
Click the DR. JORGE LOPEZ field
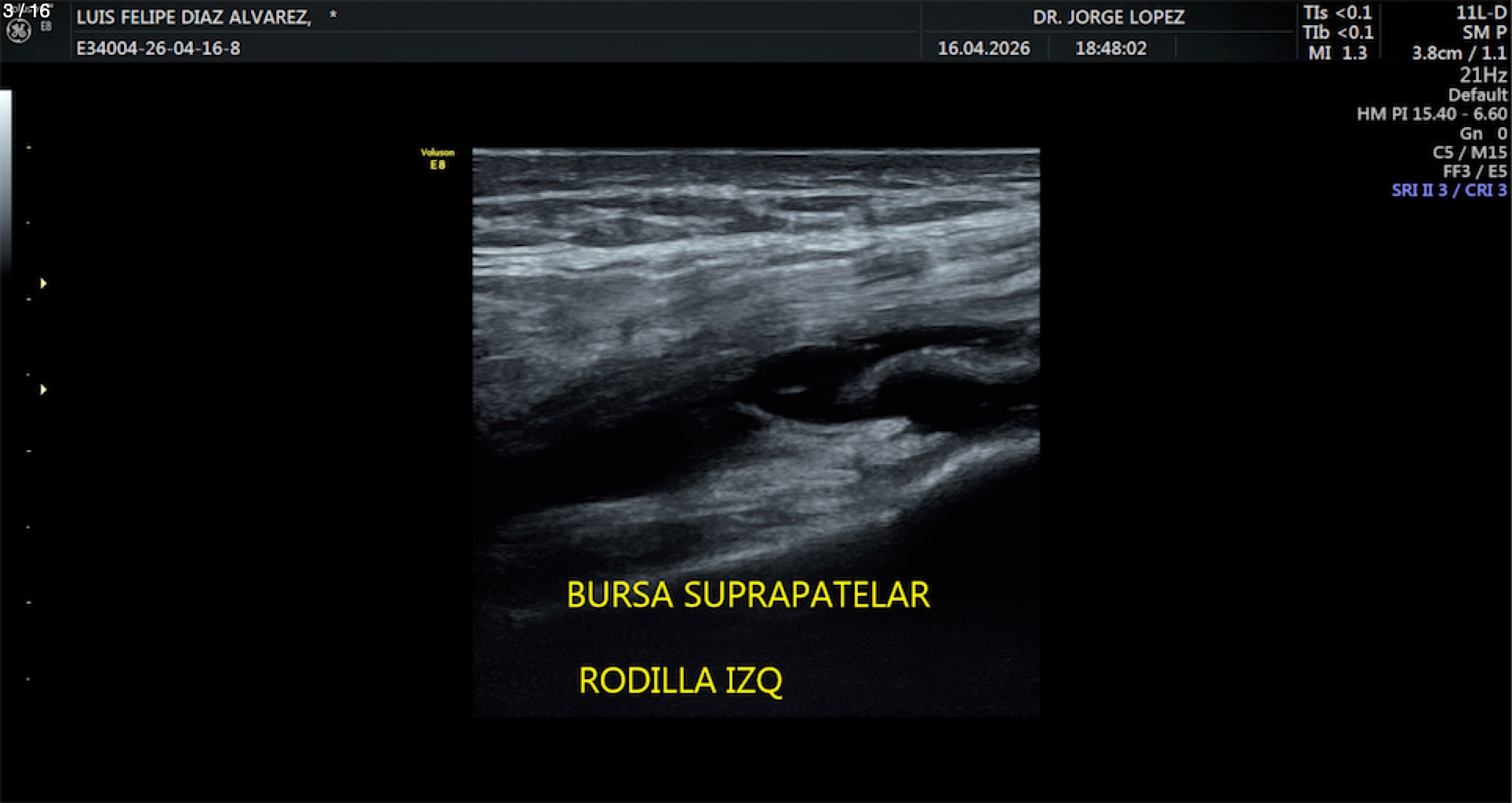pyautogui.click(x=1108, y=17)
